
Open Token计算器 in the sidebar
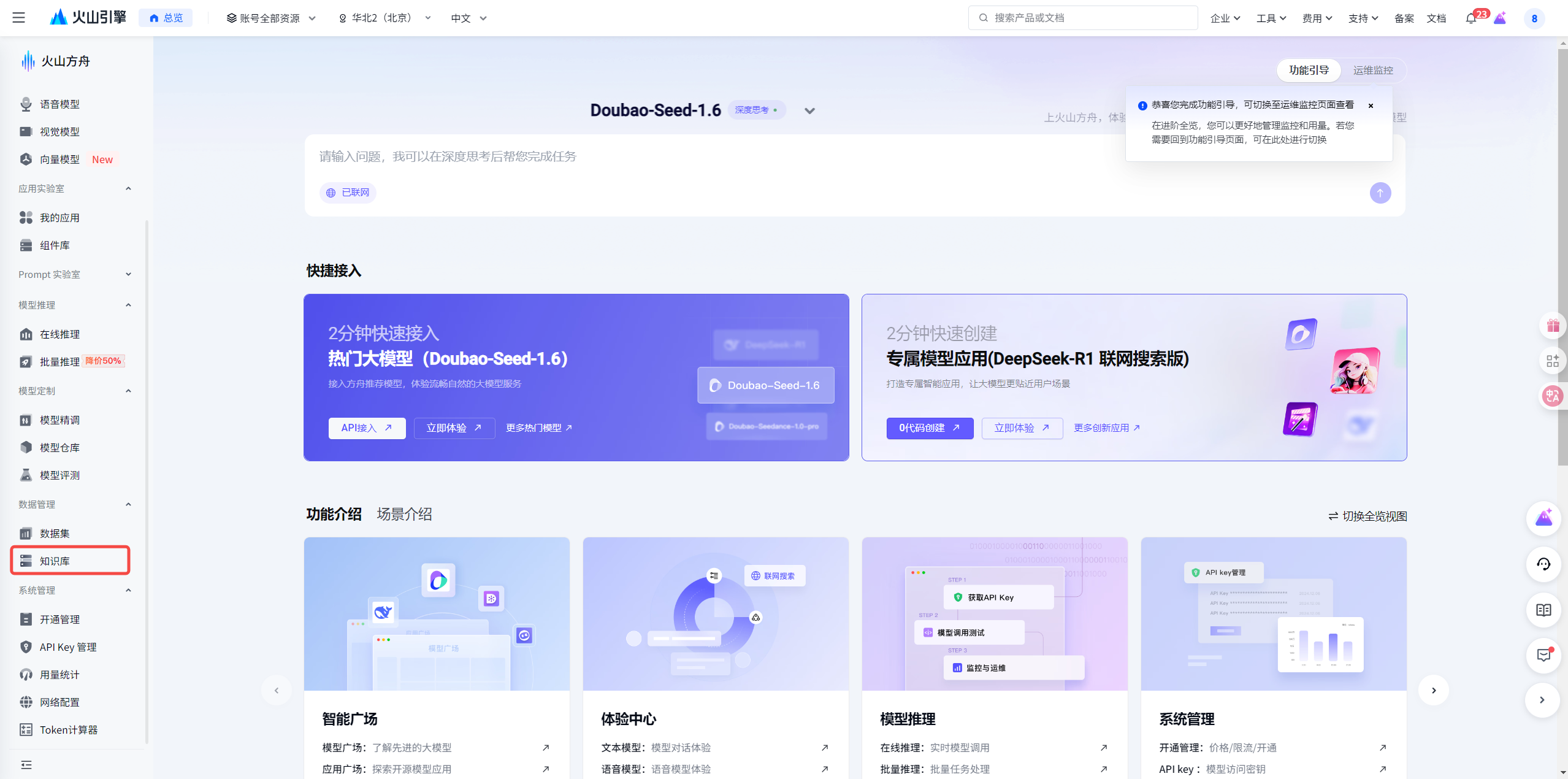68,730
